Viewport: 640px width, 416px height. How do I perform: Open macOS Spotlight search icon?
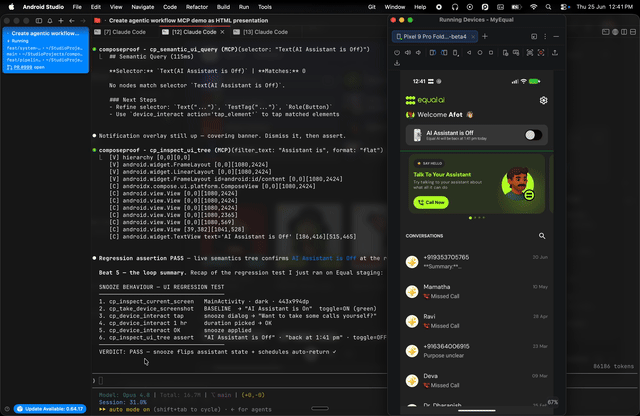click(548, 7)
